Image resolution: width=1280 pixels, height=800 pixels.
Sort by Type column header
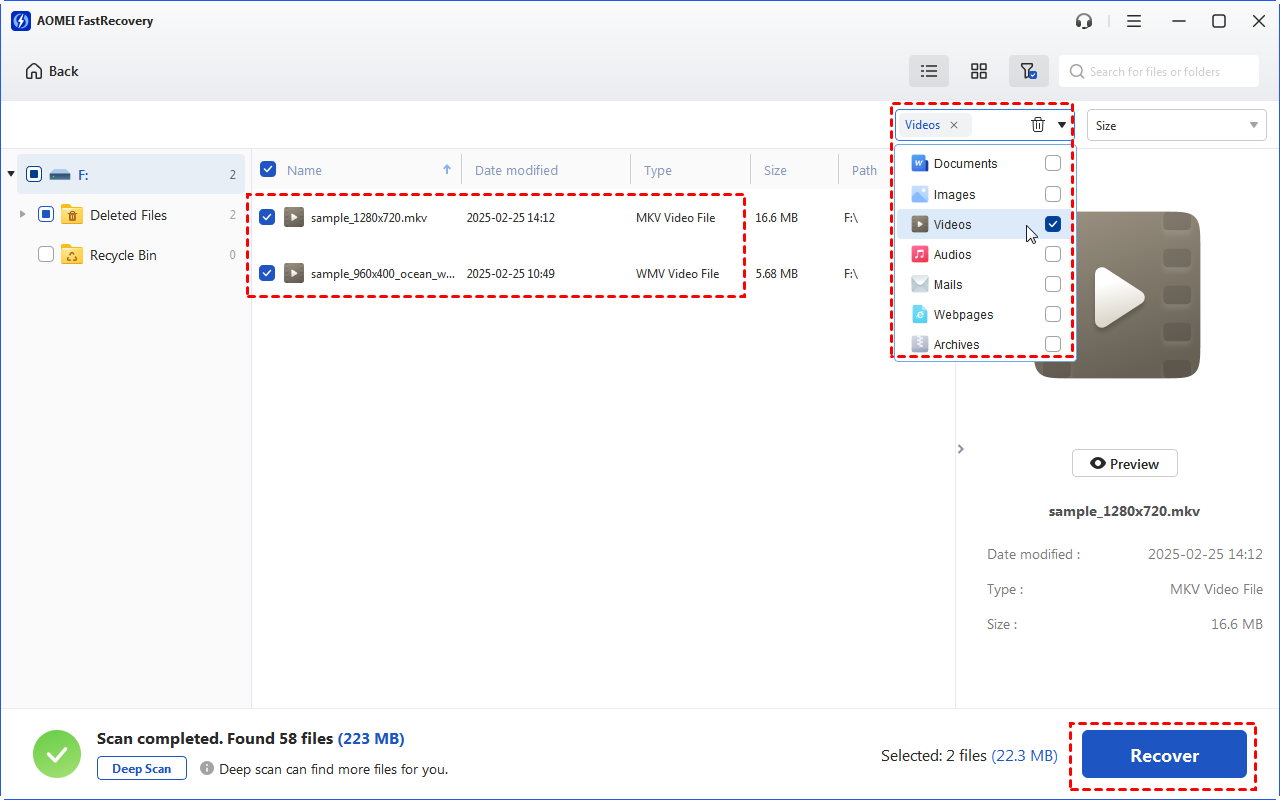pyautogui.click(x=658, y=170)
